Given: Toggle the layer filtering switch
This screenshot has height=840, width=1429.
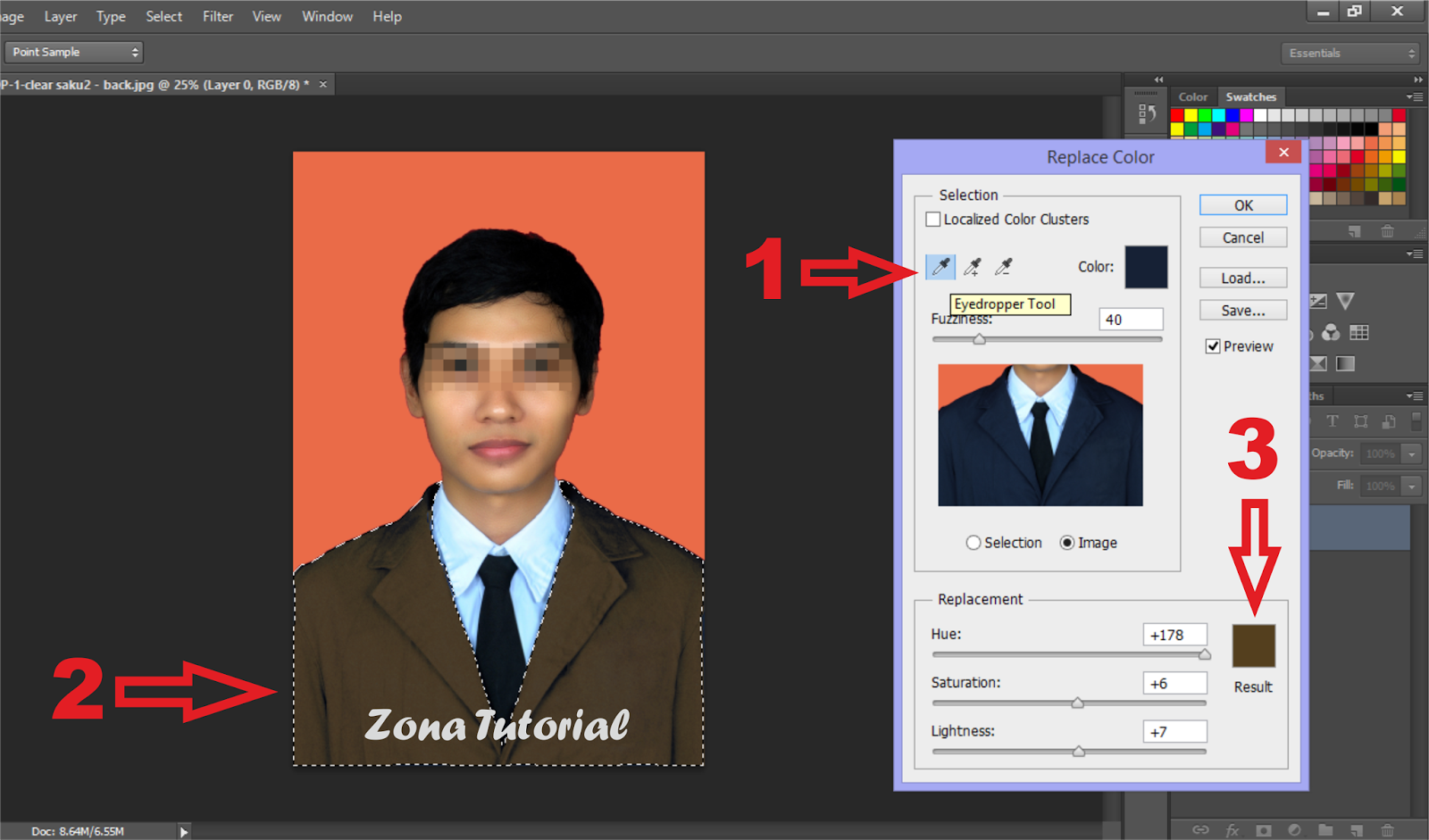Looking at the screenshot, I should 1416,420.
